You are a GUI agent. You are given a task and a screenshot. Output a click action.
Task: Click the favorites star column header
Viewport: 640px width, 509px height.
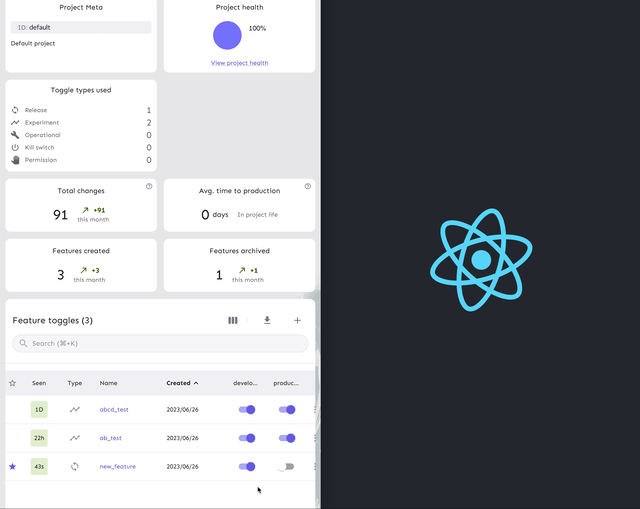pyautogui.click(x=13, y=383)
